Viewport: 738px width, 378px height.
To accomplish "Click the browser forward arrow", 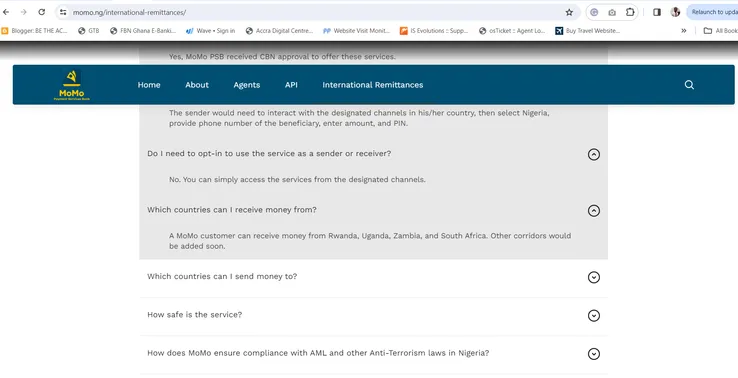I will [x=24, y=12].
